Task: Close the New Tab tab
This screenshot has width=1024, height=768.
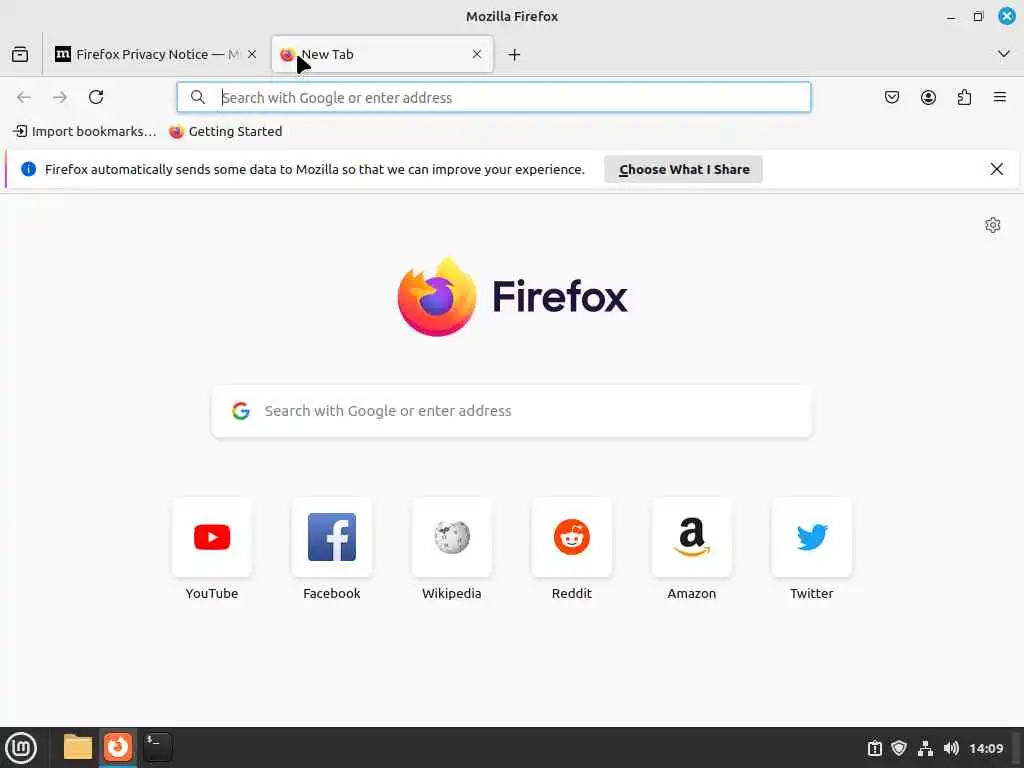Action: pos(477,54)
